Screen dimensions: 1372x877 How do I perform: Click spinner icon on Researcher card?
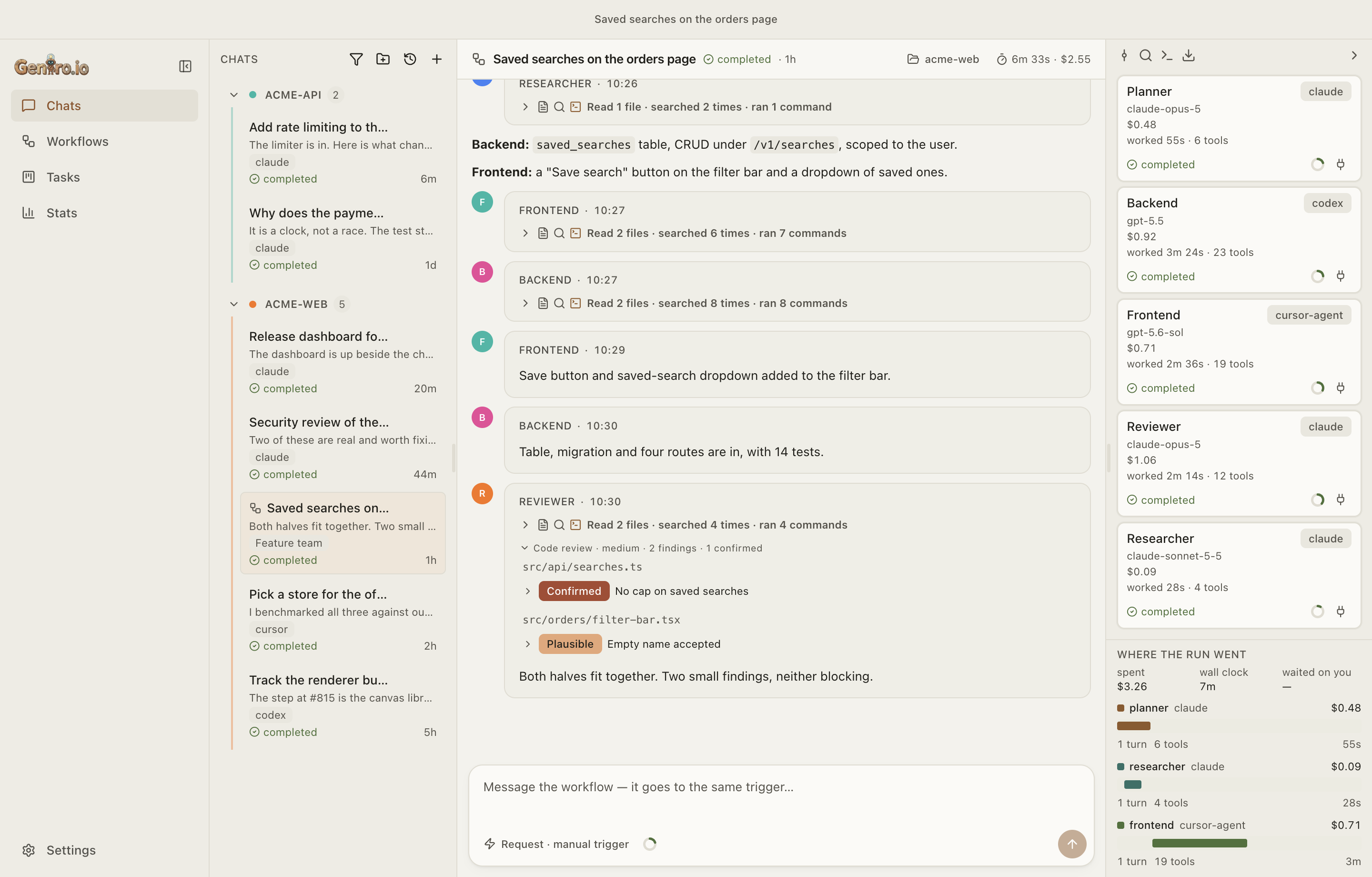pos(1318,612)
